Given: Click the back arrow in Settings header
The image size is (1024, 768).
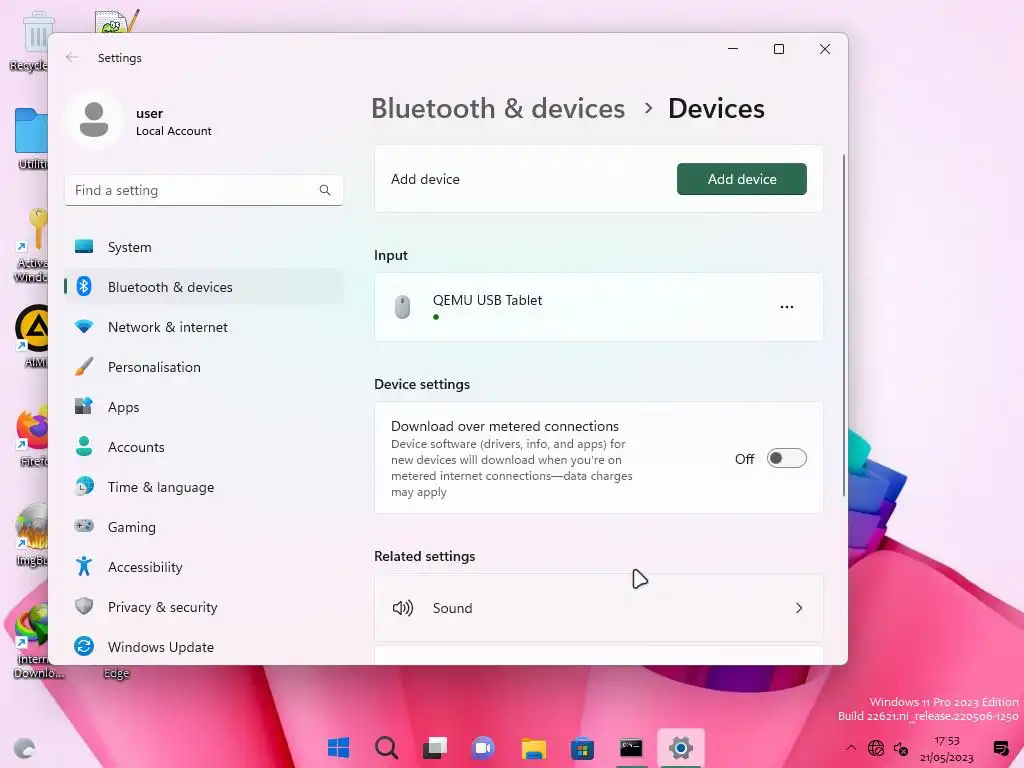Looking at the screenshot, I should click(72, 57).
